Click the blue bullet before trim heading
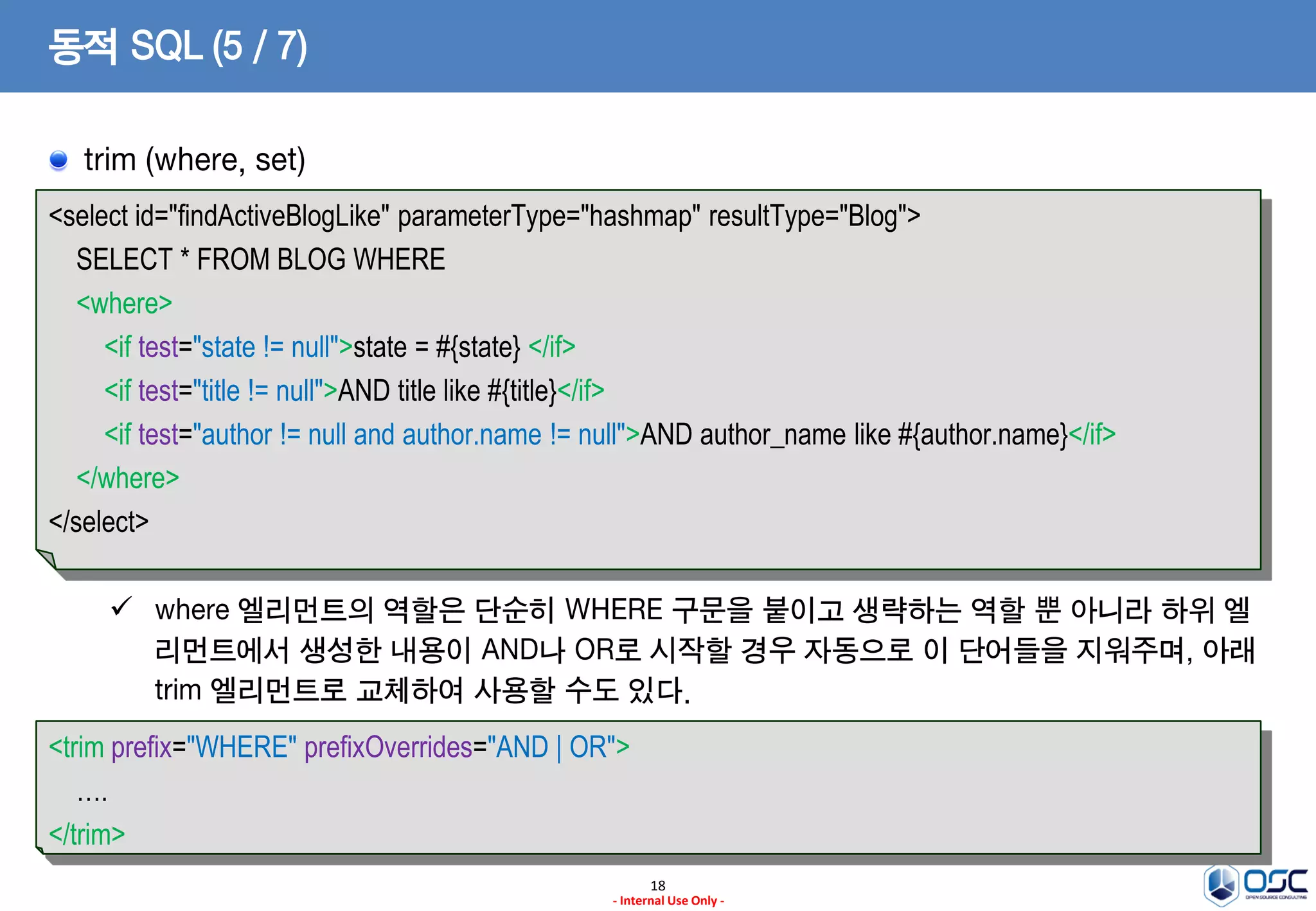1316x911 pixels. [58, 160]
